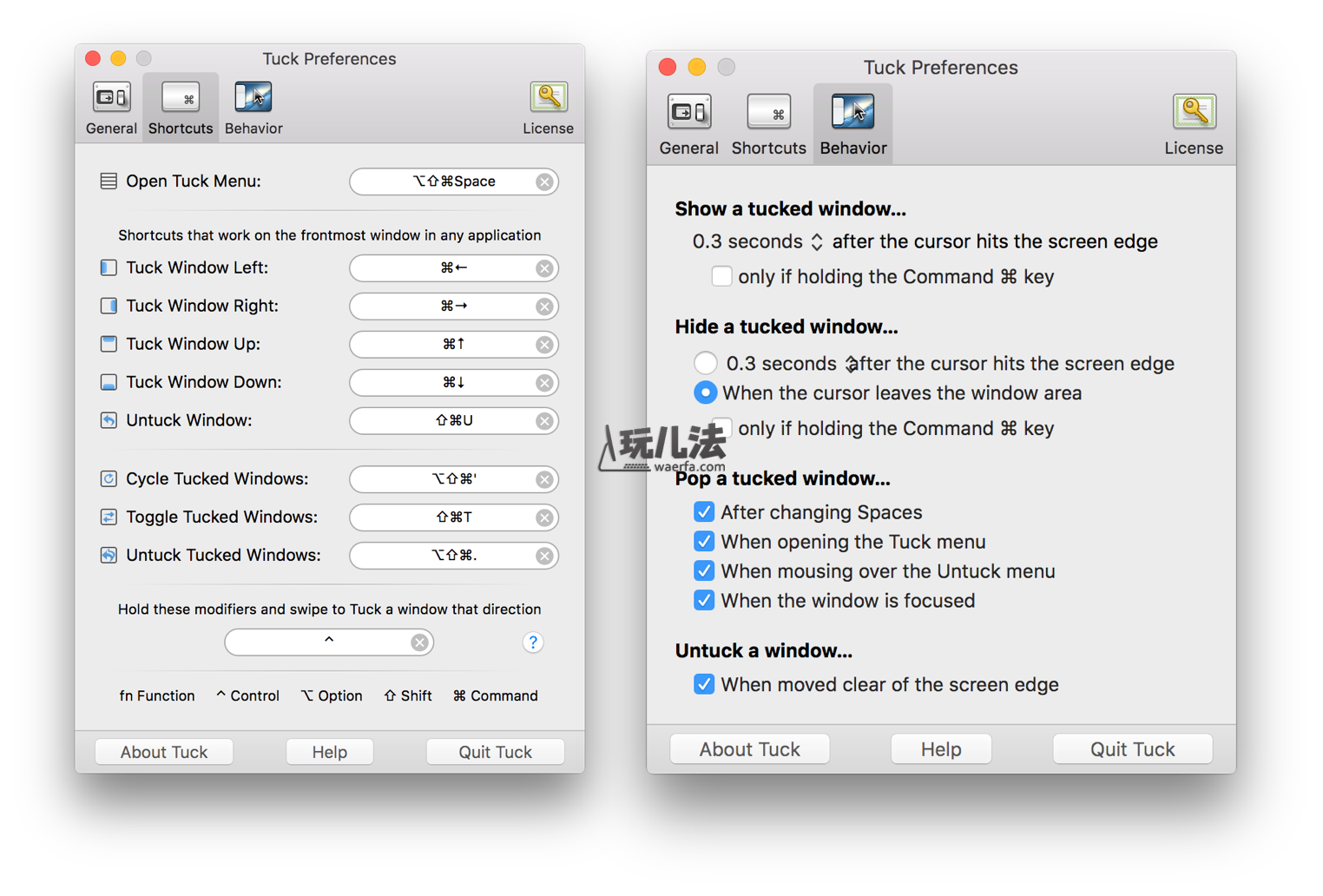Enable Command key requirement under Hide a tucked window
The width and height of the screenshot is (1323, 896).
point(723,428)
